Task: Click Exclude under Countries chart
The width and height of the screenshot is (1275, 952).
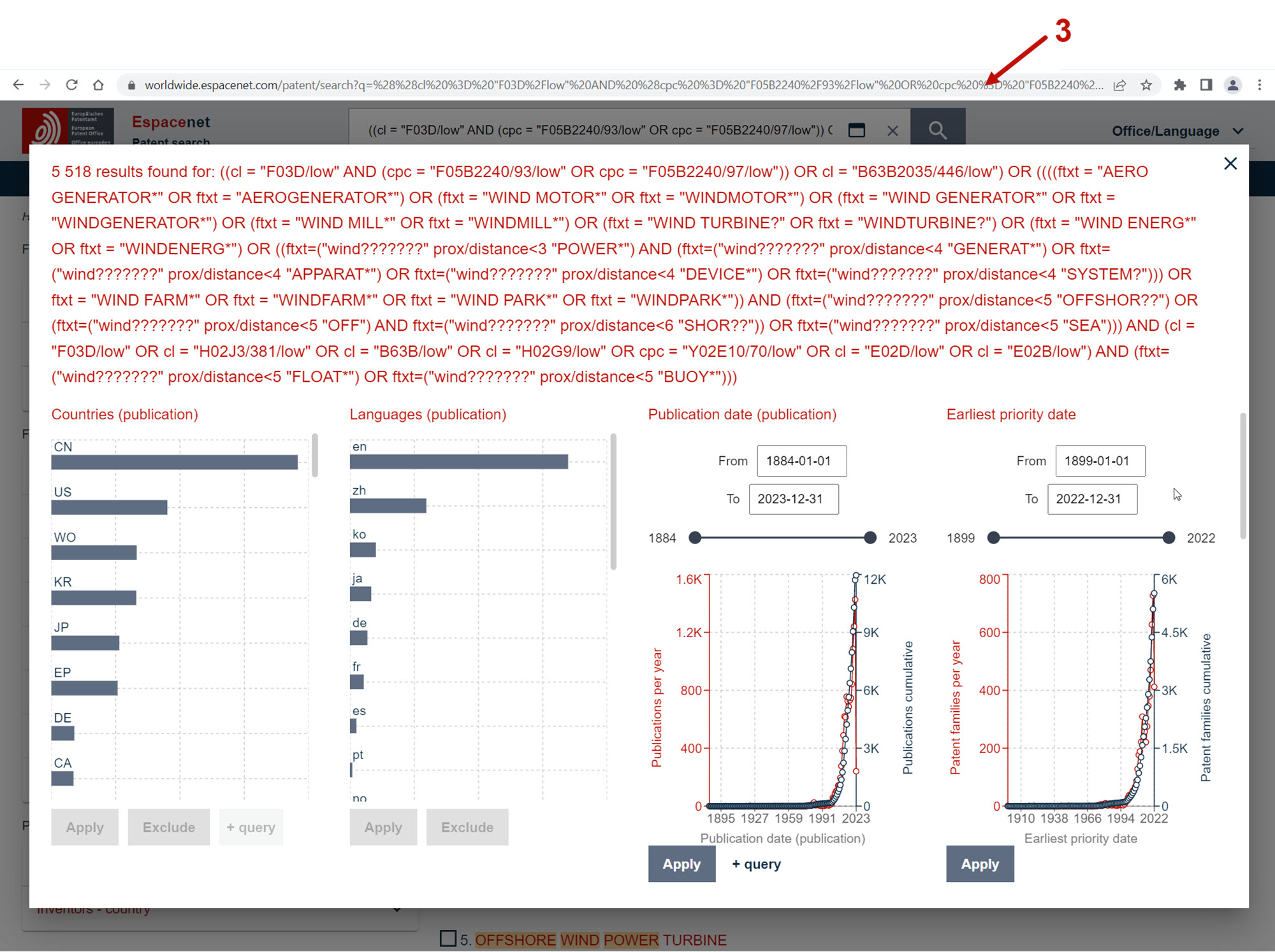Action: tap(168, 827)
